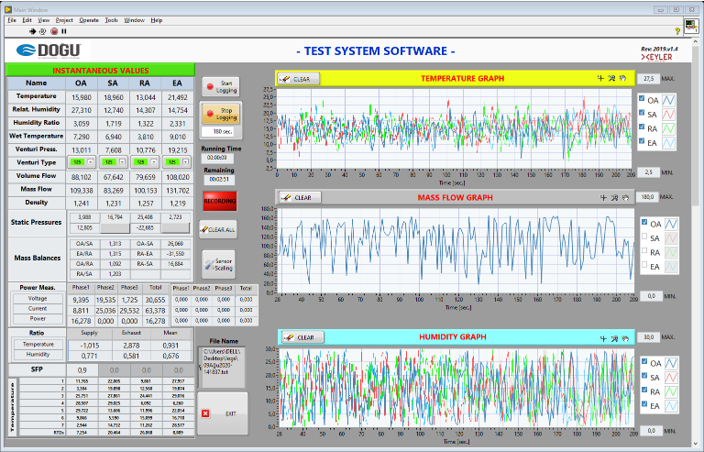Click the SA plot swatch in Humidity legend

[x=671, y=377]
